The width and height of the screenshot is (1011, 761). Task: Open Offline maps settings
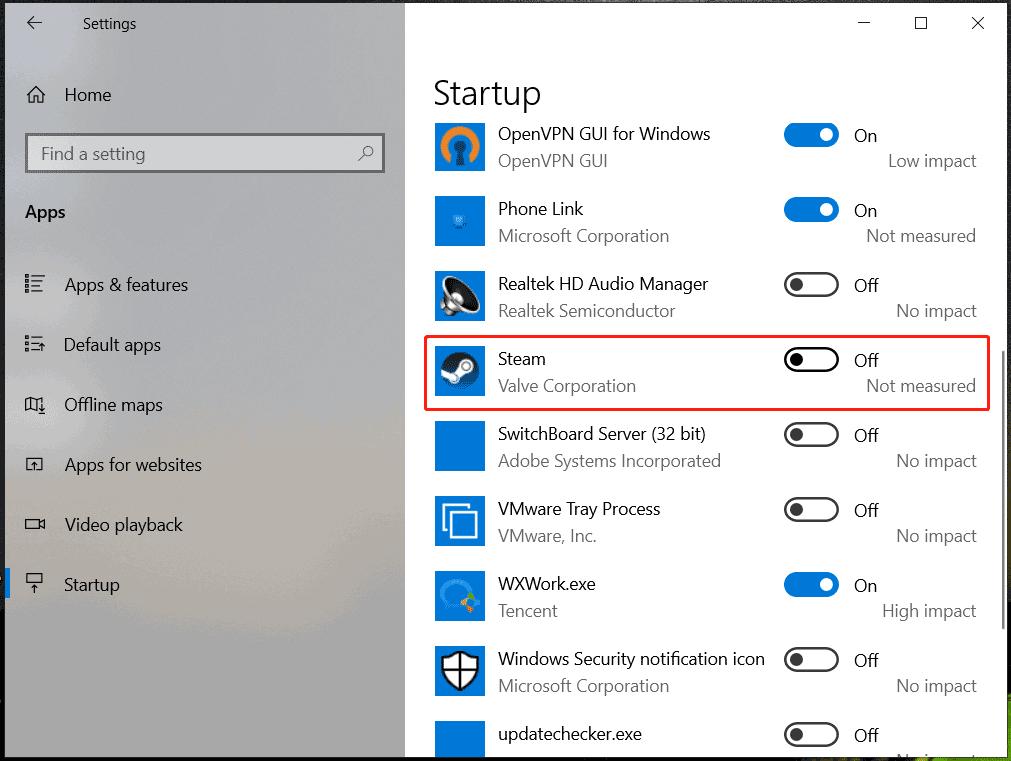[x=113, y=405]
